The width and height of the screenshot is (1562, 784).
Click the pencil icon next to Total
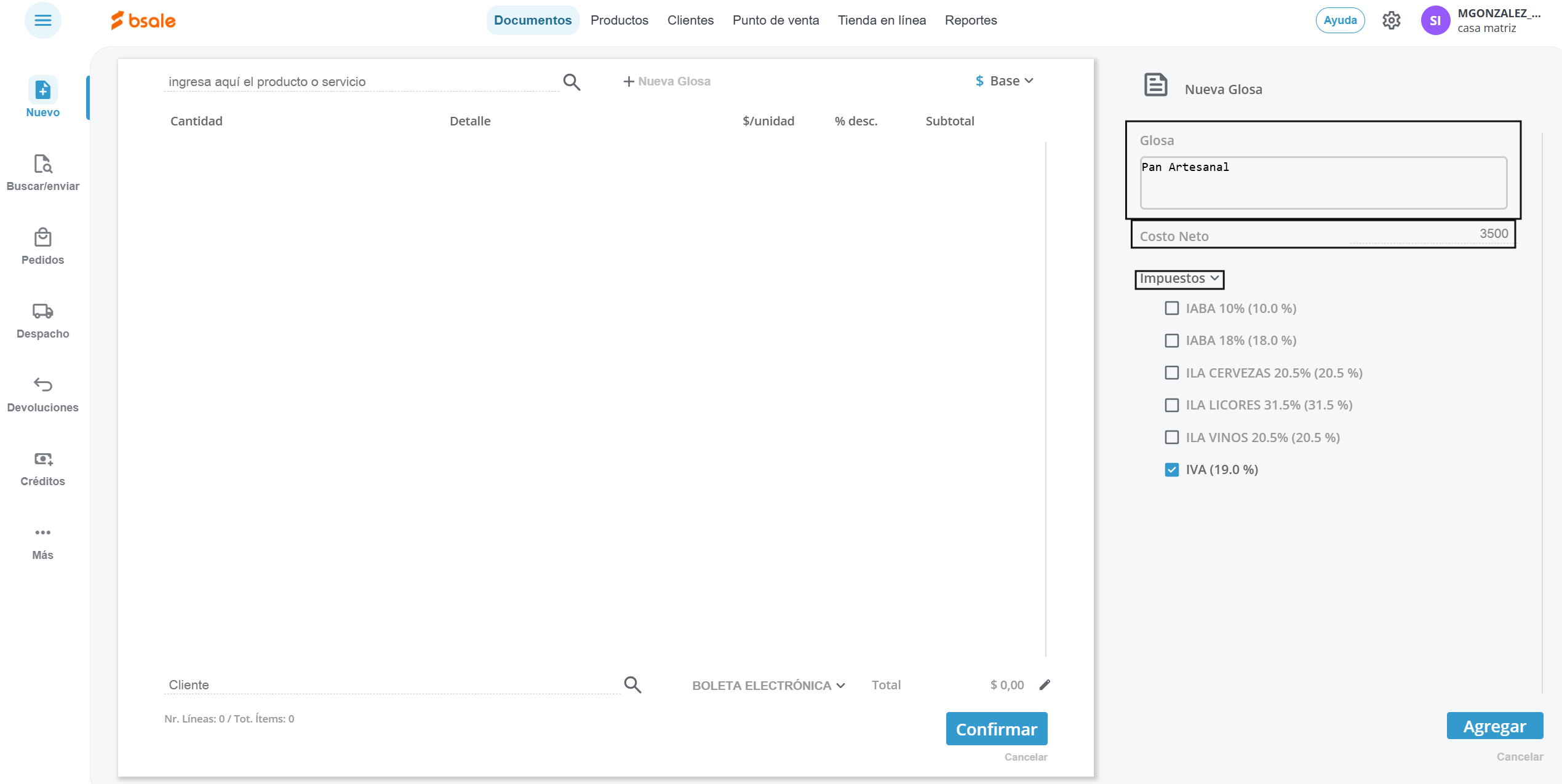(1045, 685)
